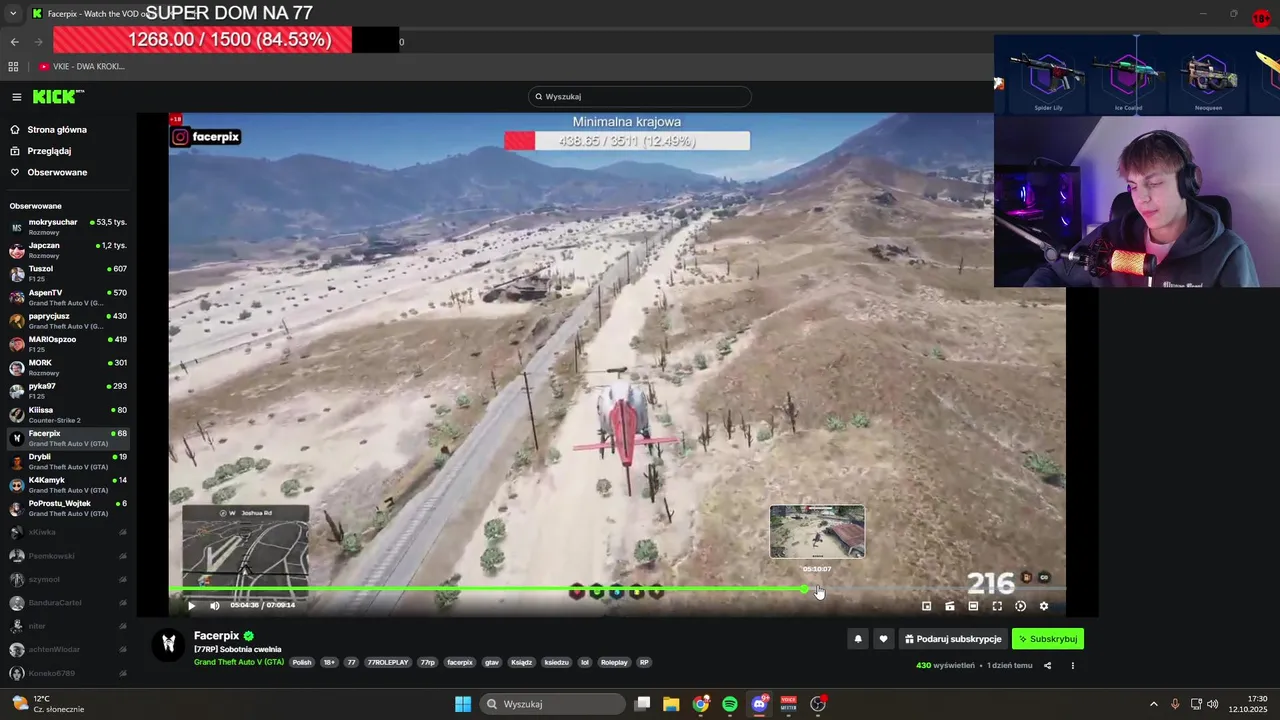1280x720 pixels.
Task: Open Windows Start menu
Action: (463, 704)
